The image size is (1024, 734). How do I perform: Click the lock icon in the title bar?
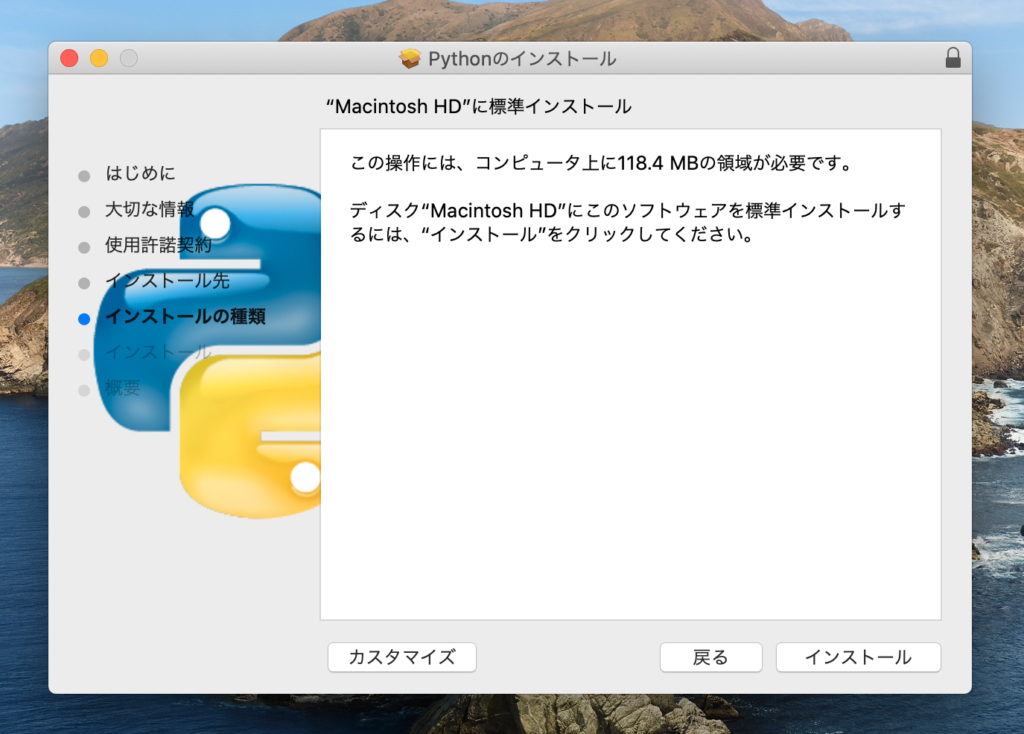(x=953, y=58)
